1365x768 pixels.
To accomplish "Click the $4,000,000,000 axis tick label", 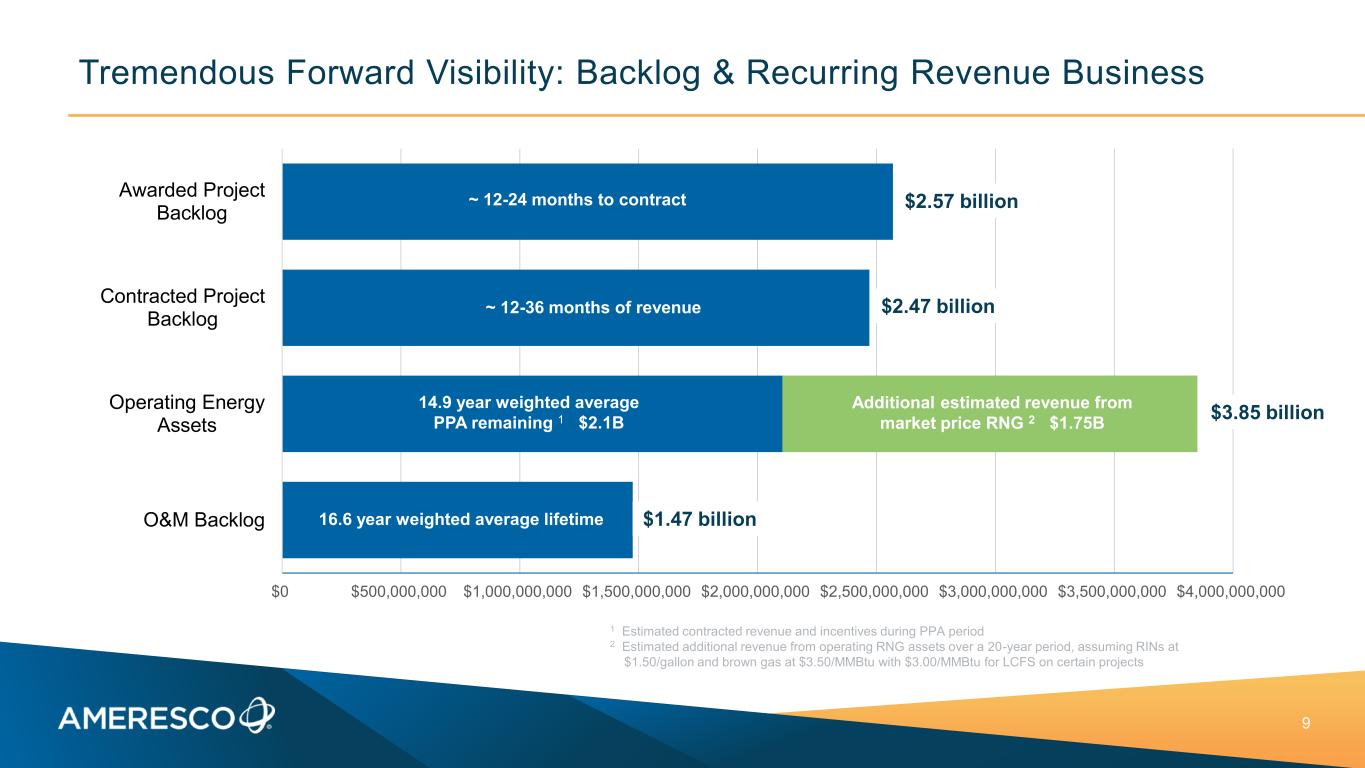I will pyautogui.click(x=1230, y=591).
